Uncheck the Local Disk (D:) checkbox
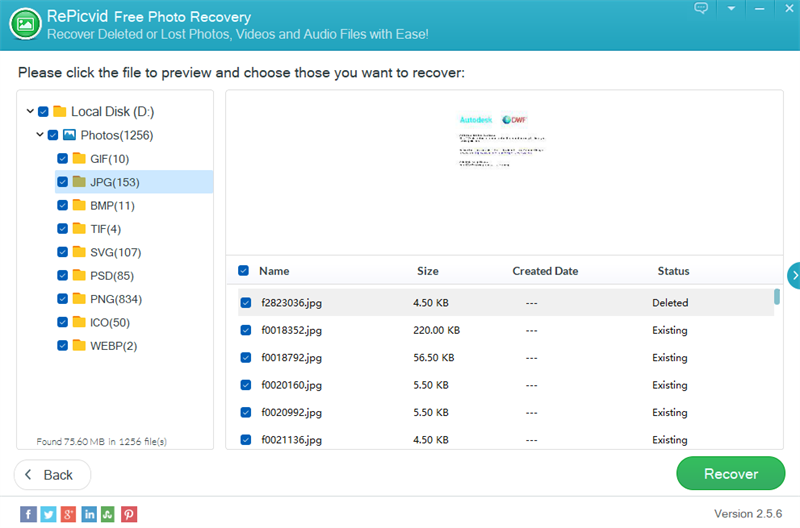Screen dimensions: 800x528 [x=43, y=111]
